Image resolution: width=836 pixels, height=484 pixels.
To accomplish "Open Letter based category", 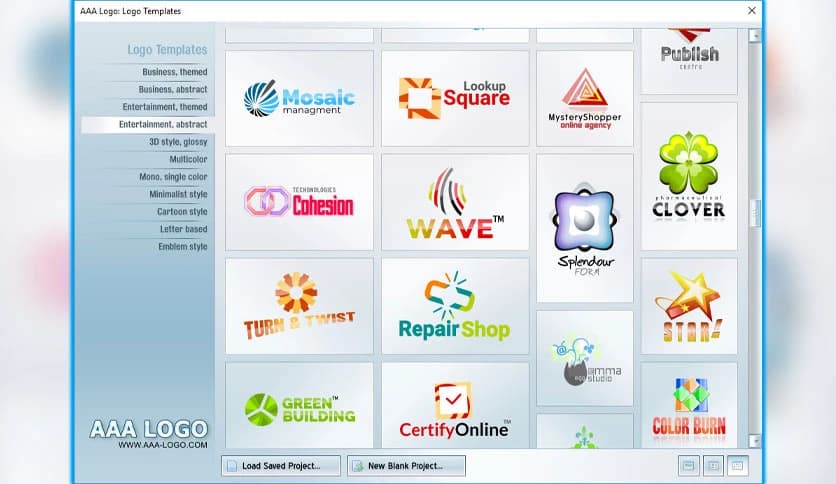I will pos(183,229).
